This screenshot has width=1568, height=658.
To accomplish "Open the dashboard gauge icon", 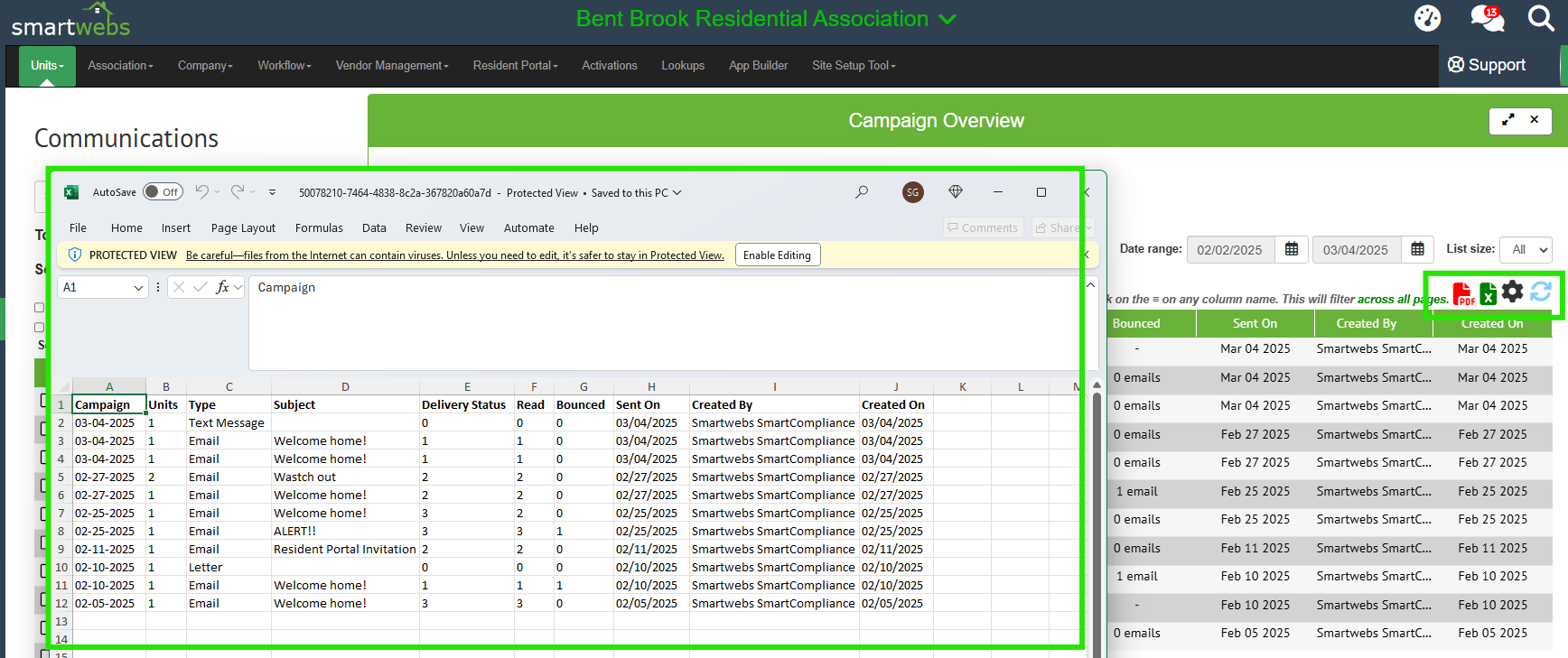I will [x=1427, y=18].
